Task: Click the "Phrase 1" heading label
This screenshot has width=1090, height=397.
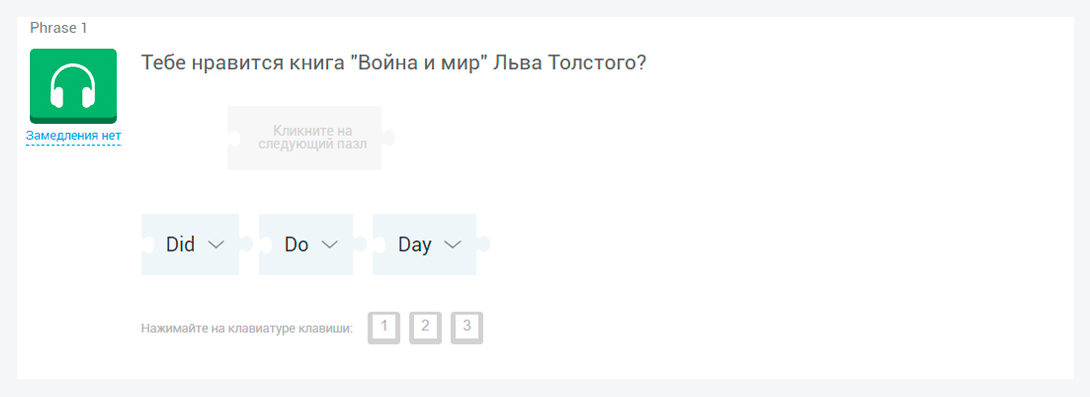Action: (58, 29)
